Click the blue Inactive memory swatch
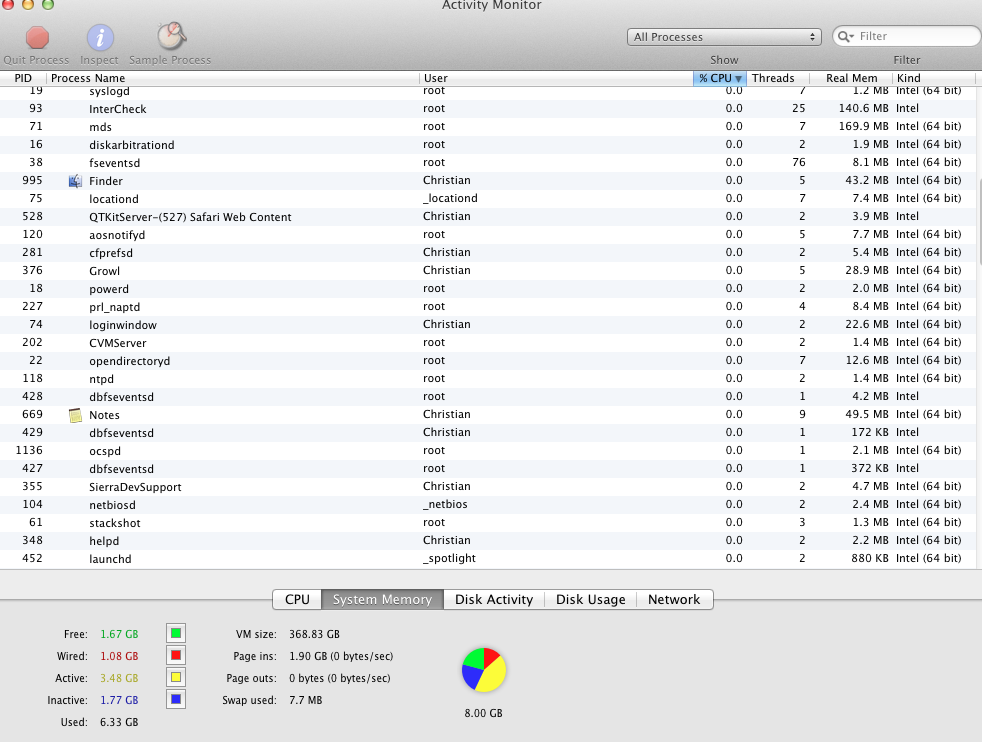This screenshot has width=982, height=742. pos(176,699)
